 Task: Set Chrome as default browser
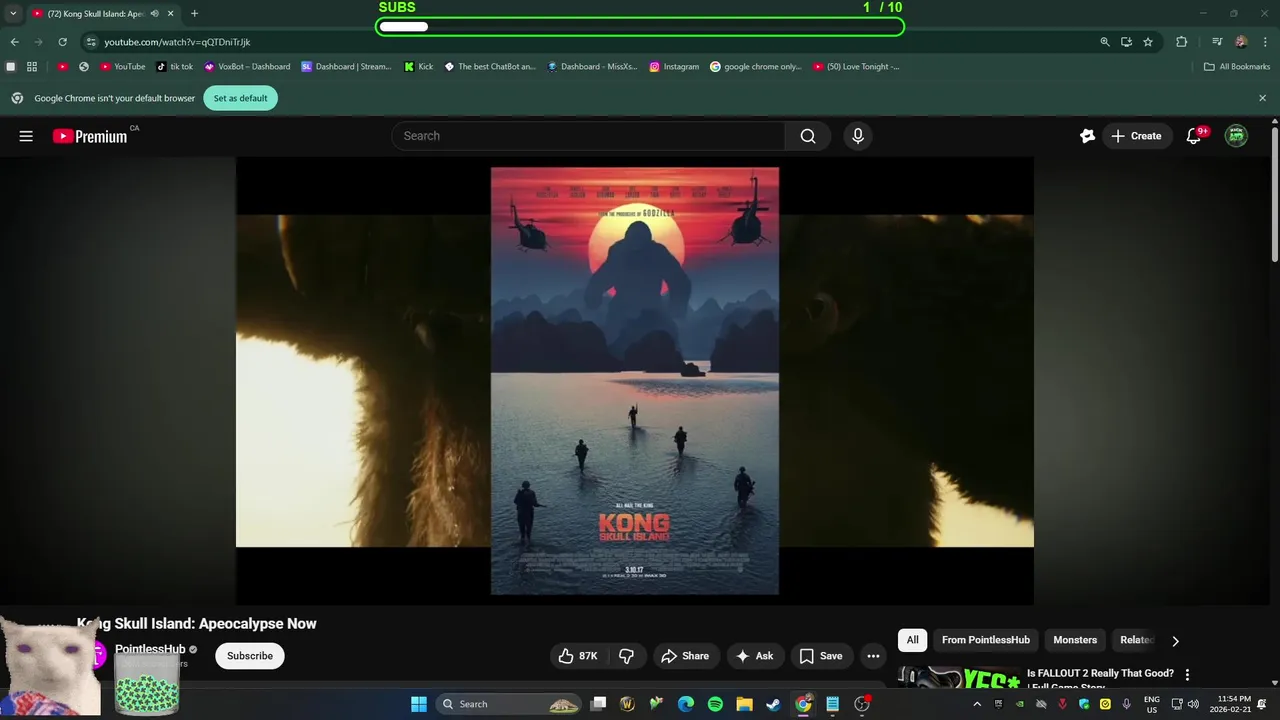click(240, 98)
